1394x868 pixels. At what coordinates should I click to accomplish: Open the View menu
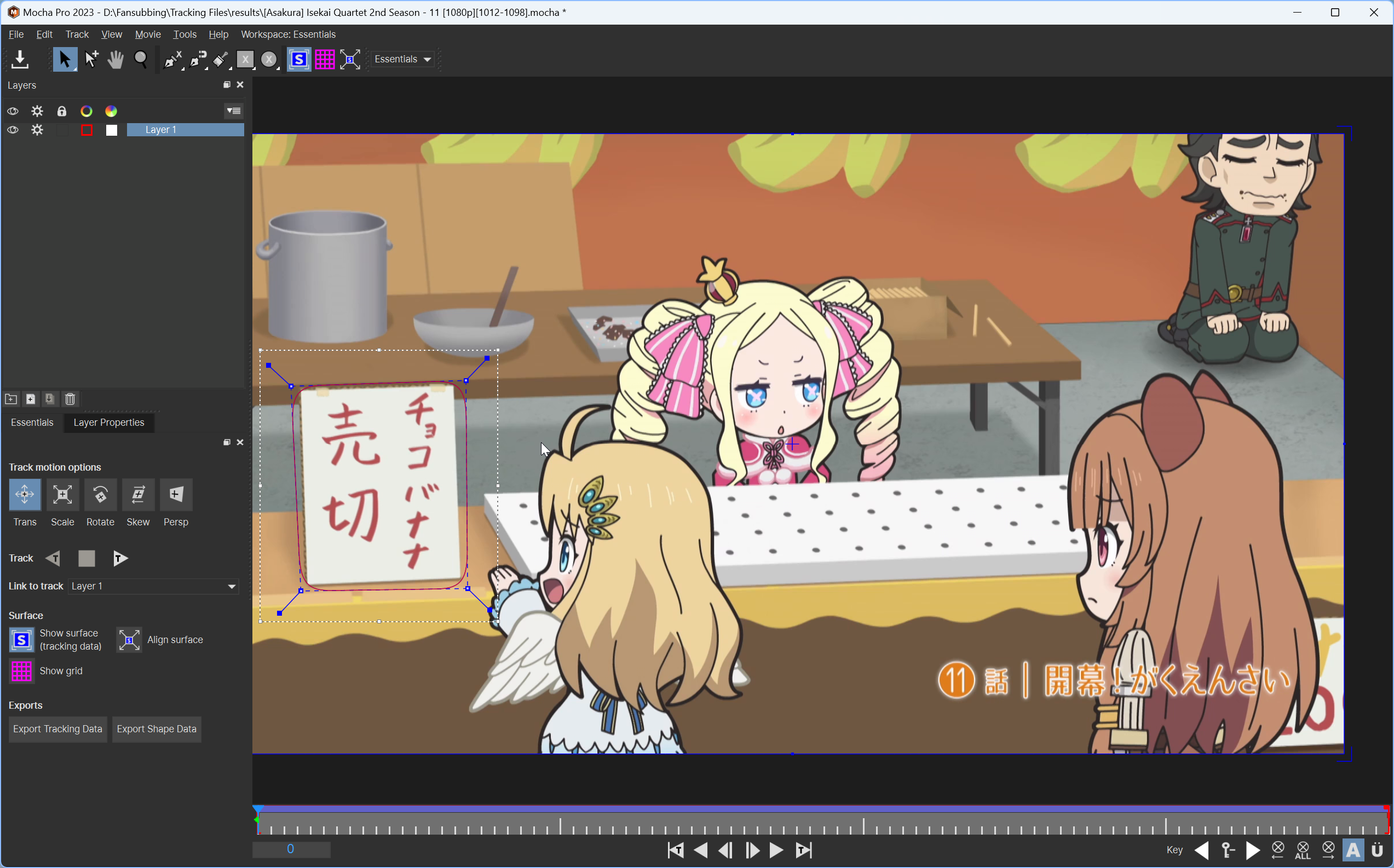click(x=111, y=34)
